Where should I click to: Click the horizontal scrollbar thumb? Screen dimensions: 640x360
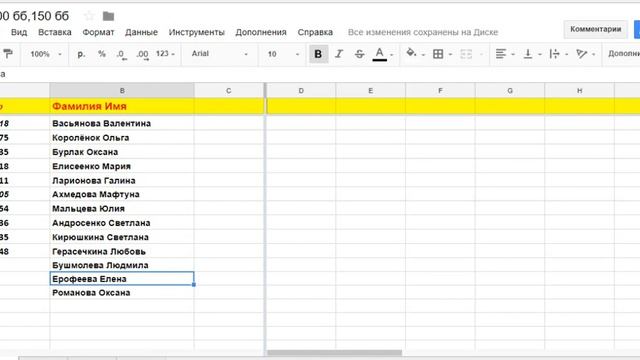click(334, 353)
